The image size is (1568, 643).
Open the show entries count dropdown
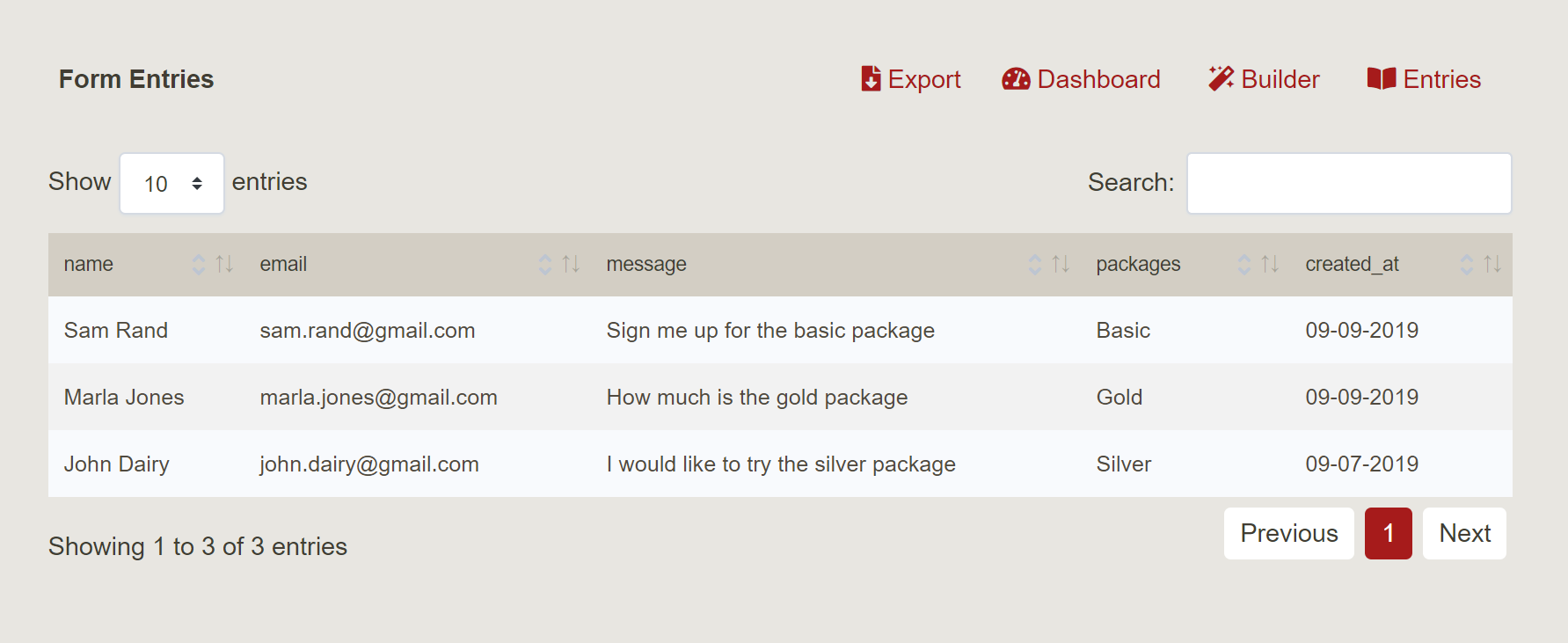click(171, 183)
